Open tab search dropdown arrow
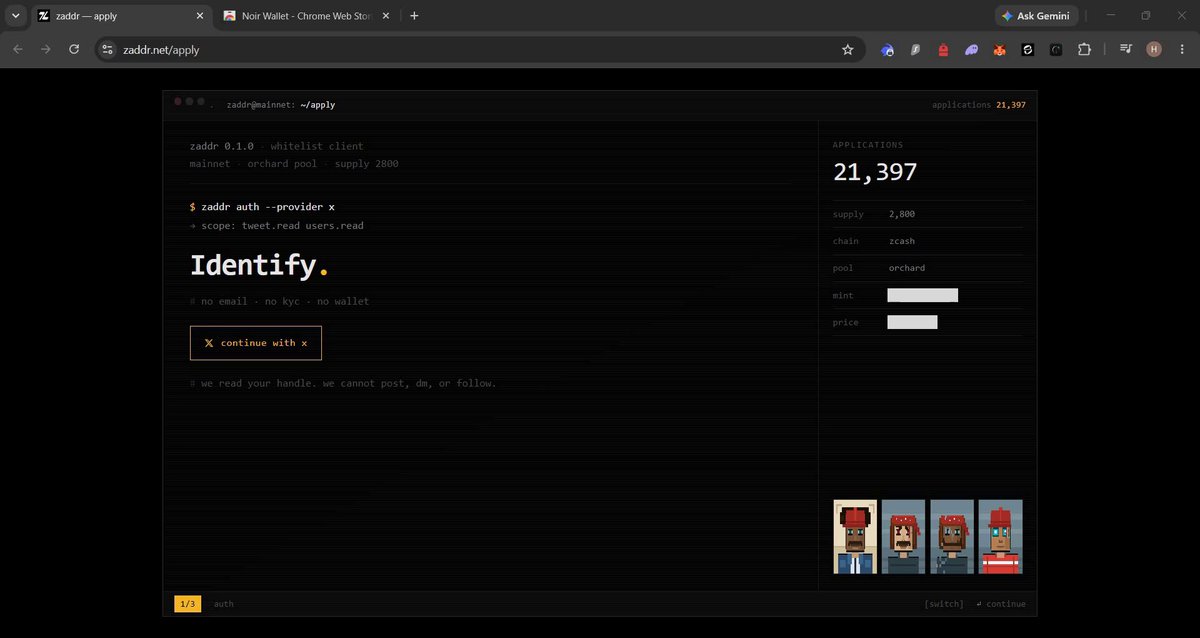This screenshot has width=1200, height=638. [x=15, y=16]
